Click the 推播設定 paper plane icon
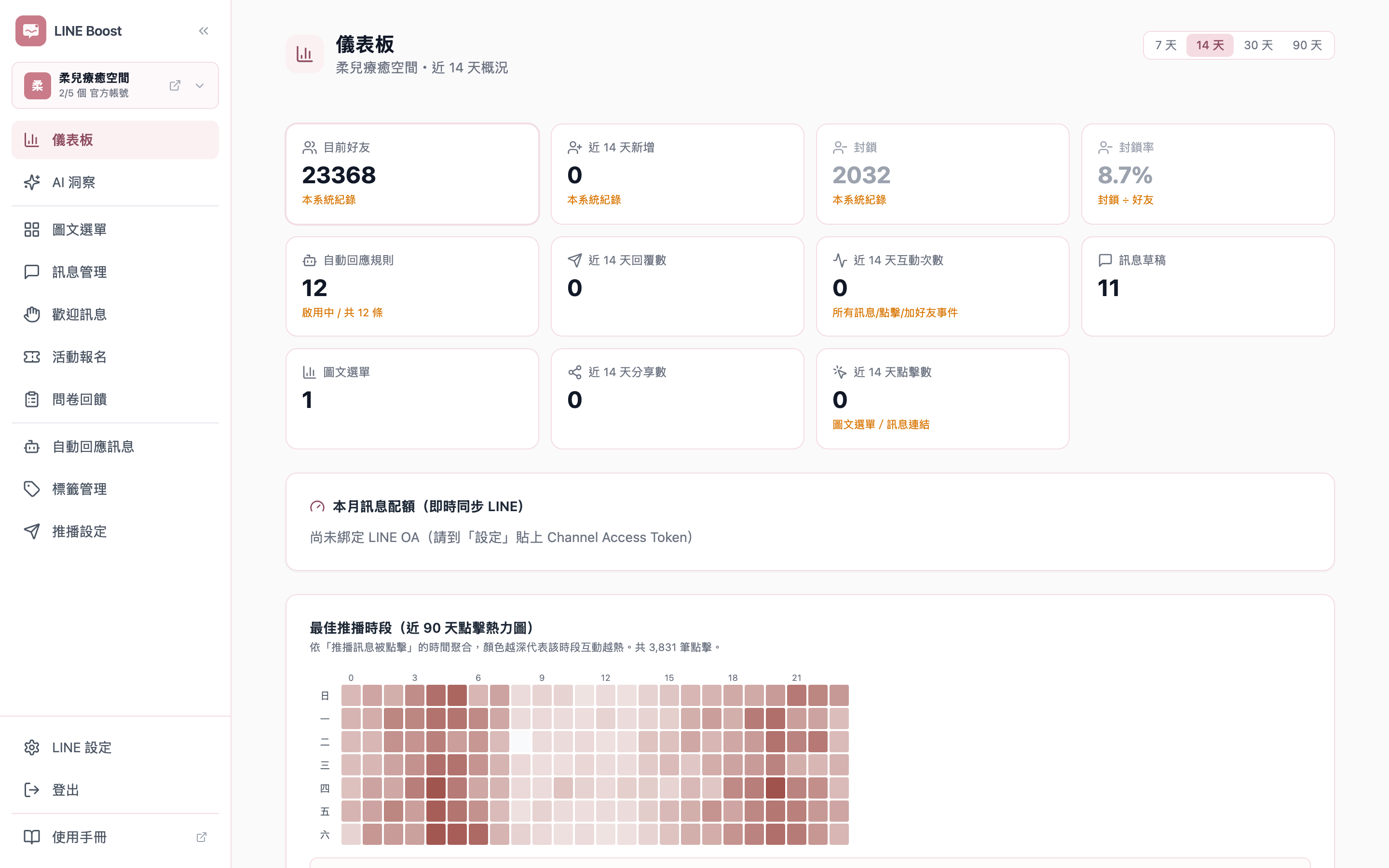 click(31, 531)
